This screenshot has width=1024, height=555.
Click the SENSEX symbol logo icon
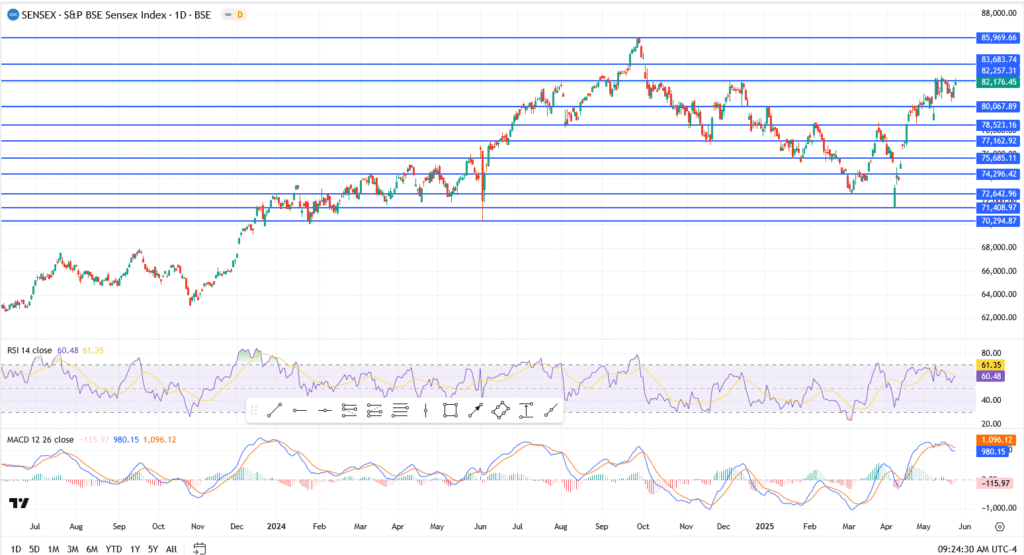coord(12,14)
